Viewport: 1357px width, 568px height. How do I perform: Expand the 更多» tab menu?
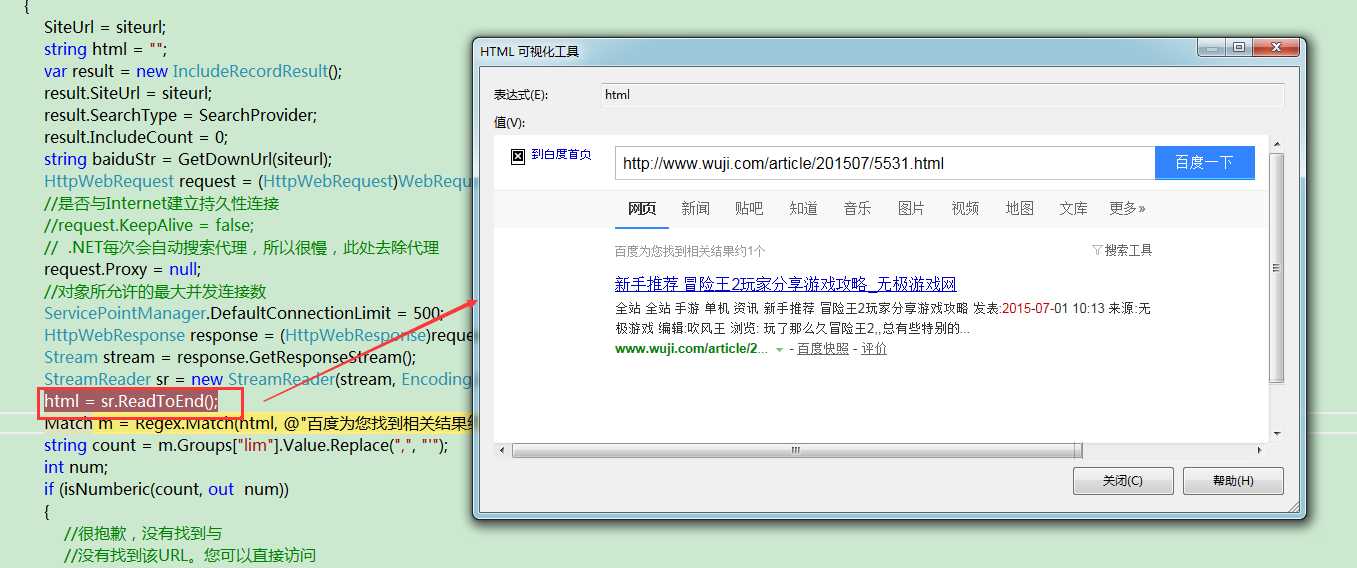tap(1127, 208)
